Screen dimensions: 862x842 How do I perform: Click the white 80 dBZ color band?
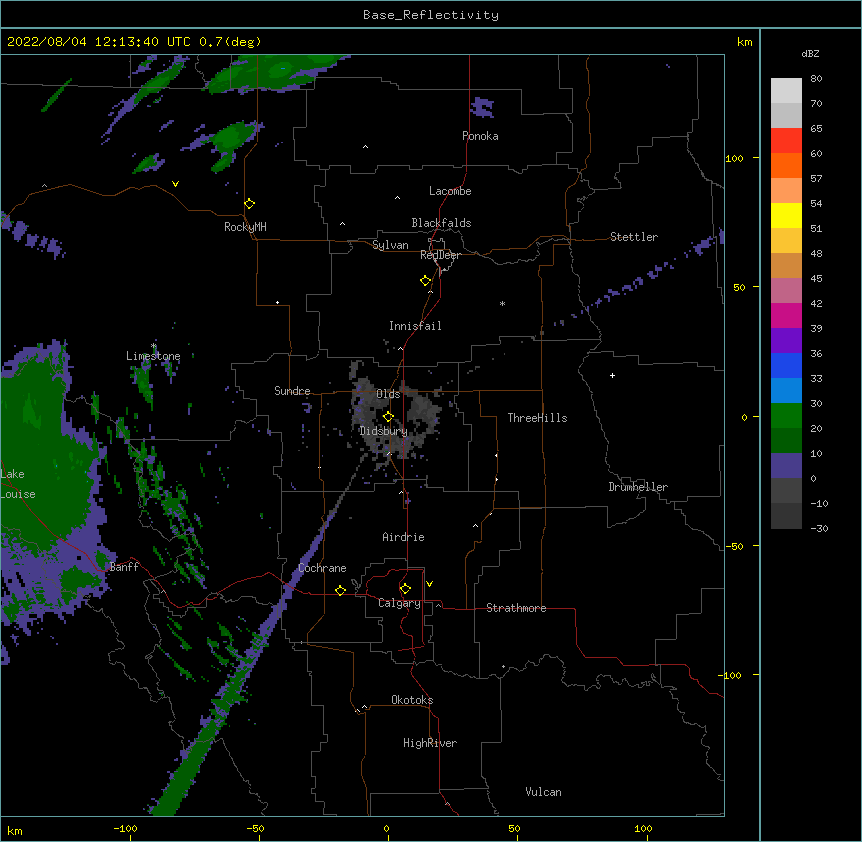(x=786, y=90)
